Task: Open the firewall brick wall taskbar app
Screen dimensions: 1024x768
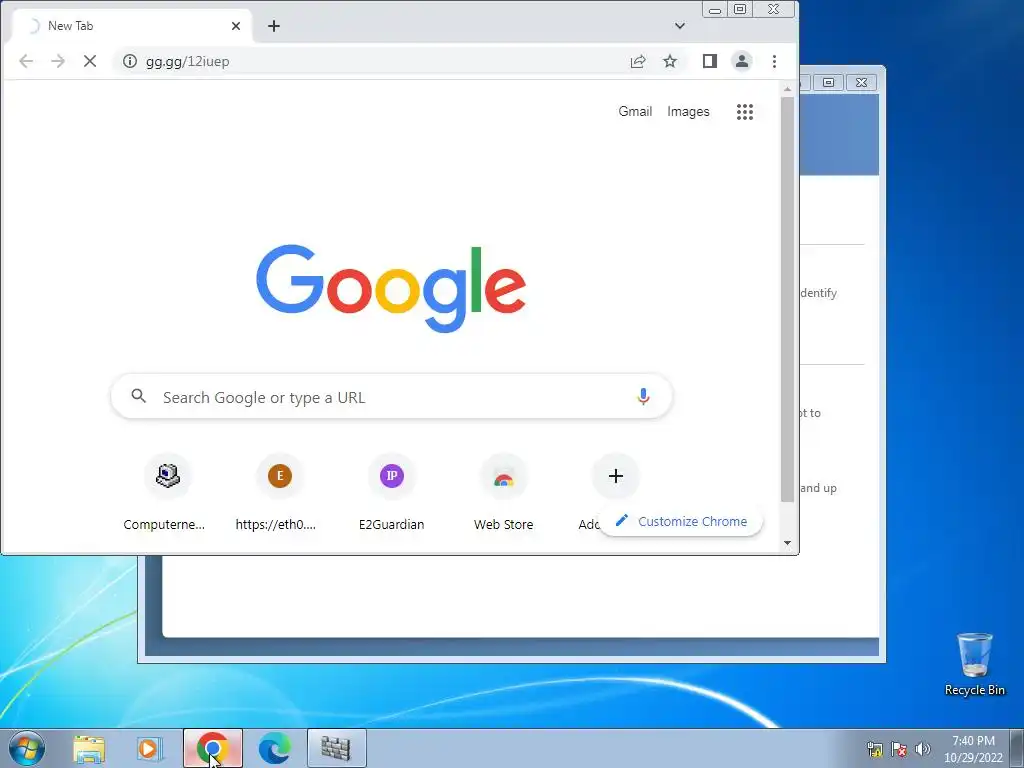Action: click(x=337, y=748)
